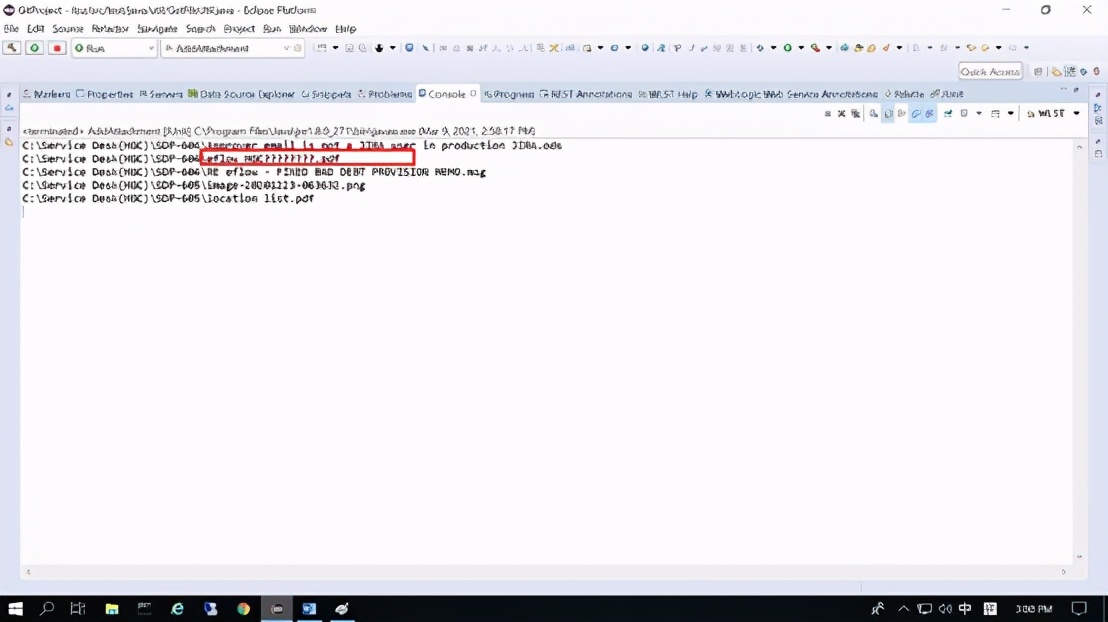Expand the New file dropdown arrow
The image size is (1108, 622).
(335, 48)
